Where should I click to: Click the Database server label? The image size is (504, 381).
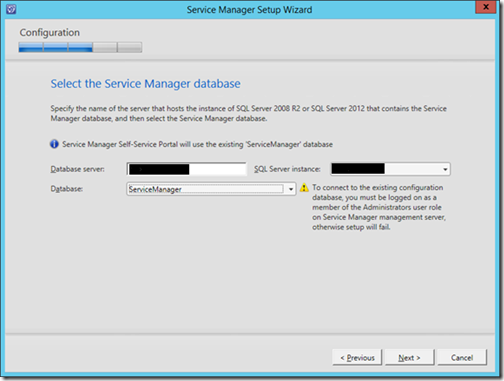coord(77,169)
